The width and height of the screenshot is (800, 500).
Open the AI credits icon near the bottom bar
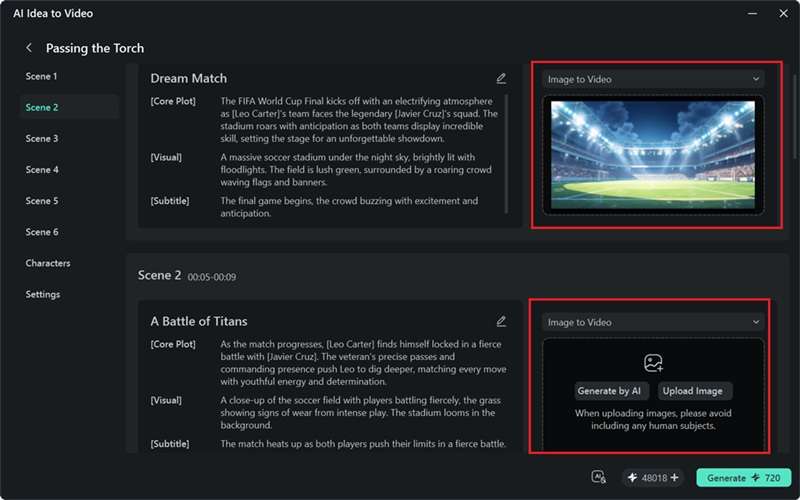click(598, 477)
